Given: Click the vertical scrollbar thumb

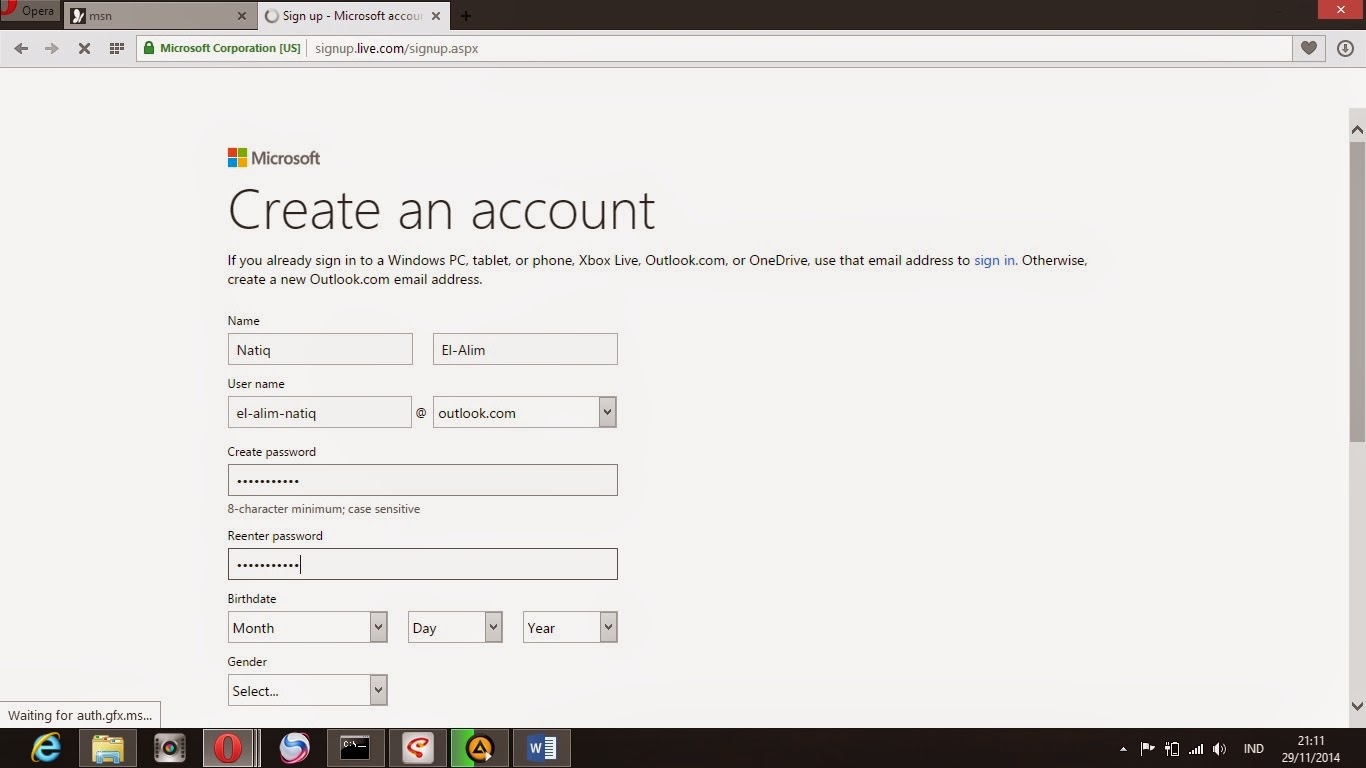Looking at the screenshot, I should 1357,291.
